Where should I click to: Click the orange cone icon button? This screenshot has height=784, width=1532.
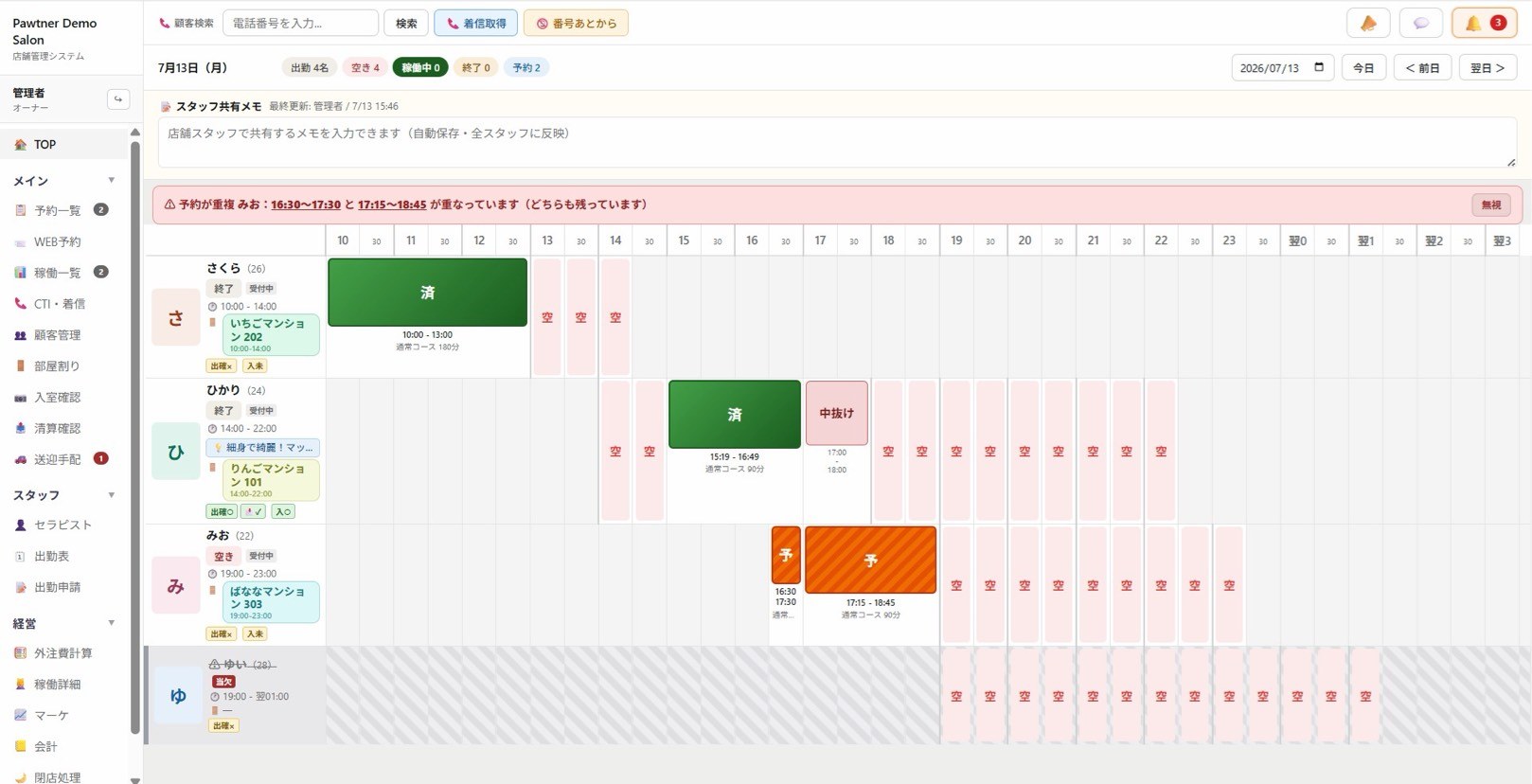pos(1368,23)
